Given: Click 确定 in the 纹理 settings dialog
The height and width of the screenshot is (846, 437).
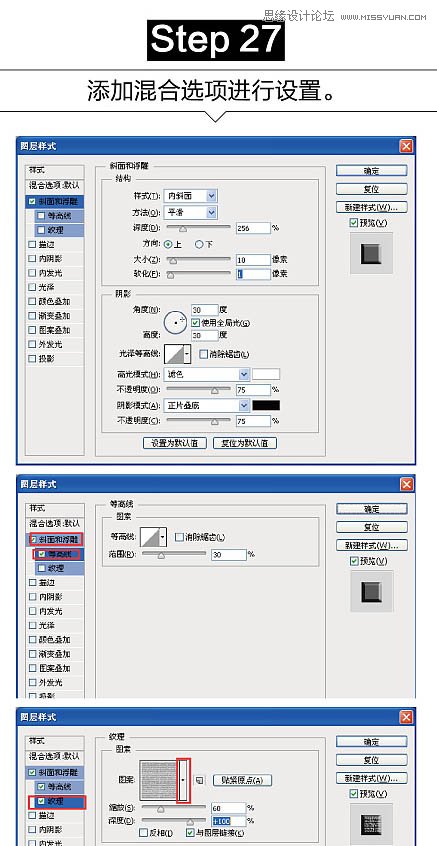Looking at the screenshot, I should tap(372, 742).
